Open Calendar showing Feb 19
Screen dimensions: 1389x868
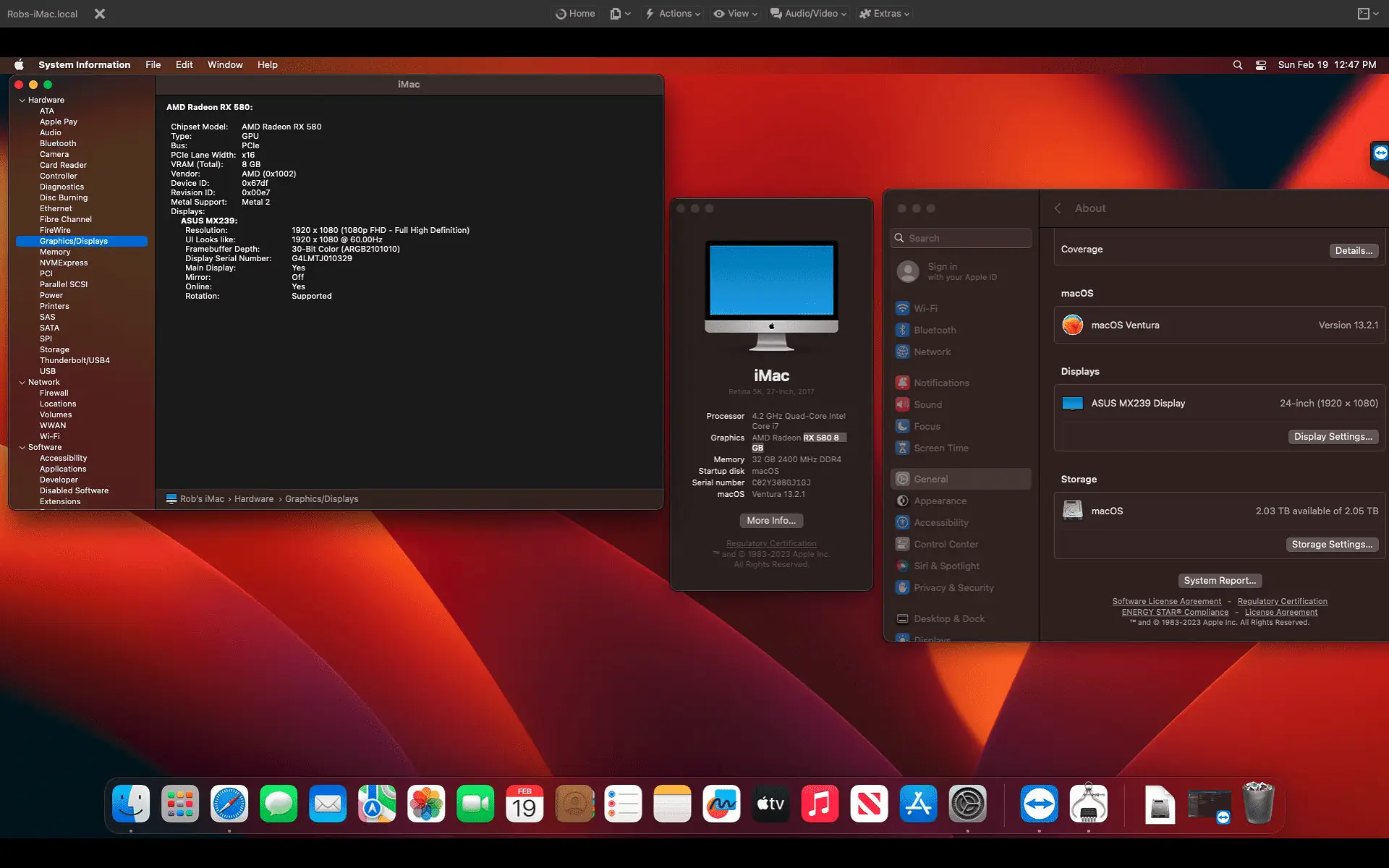click(524, 804)
